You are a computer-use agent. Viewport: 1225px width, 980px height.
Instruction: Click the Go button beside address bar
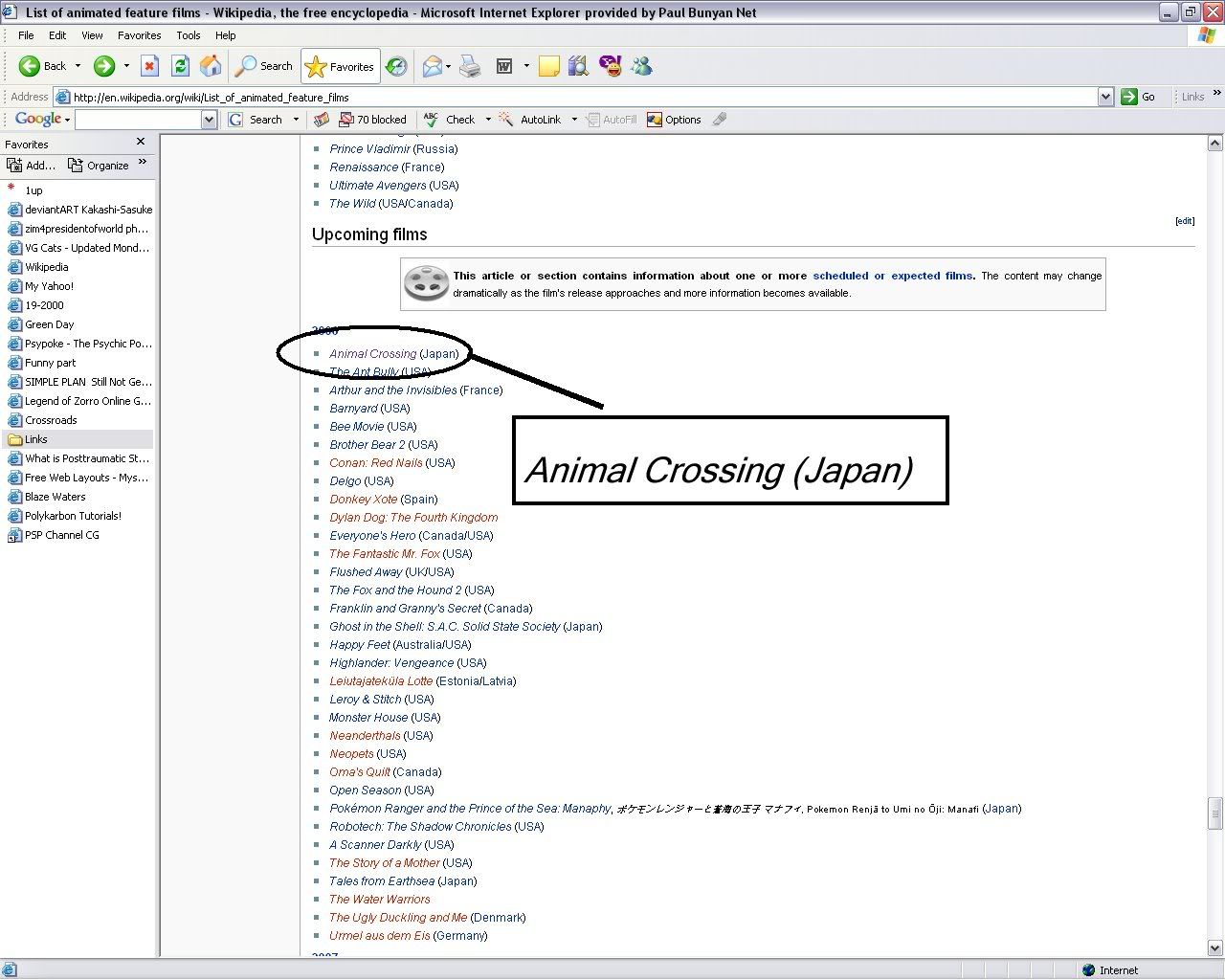[1138, 97]
